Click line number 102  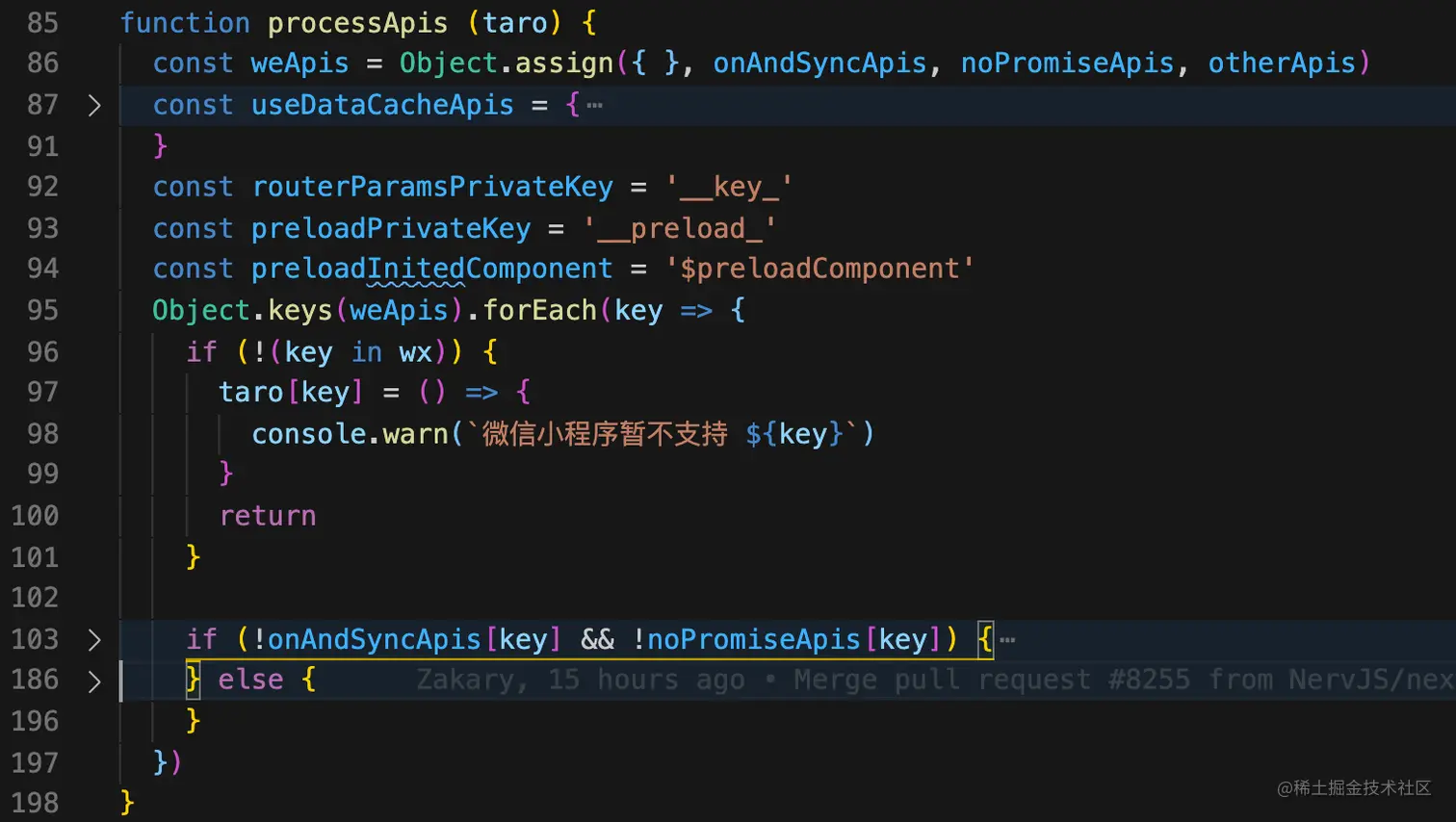coord(35,598)
